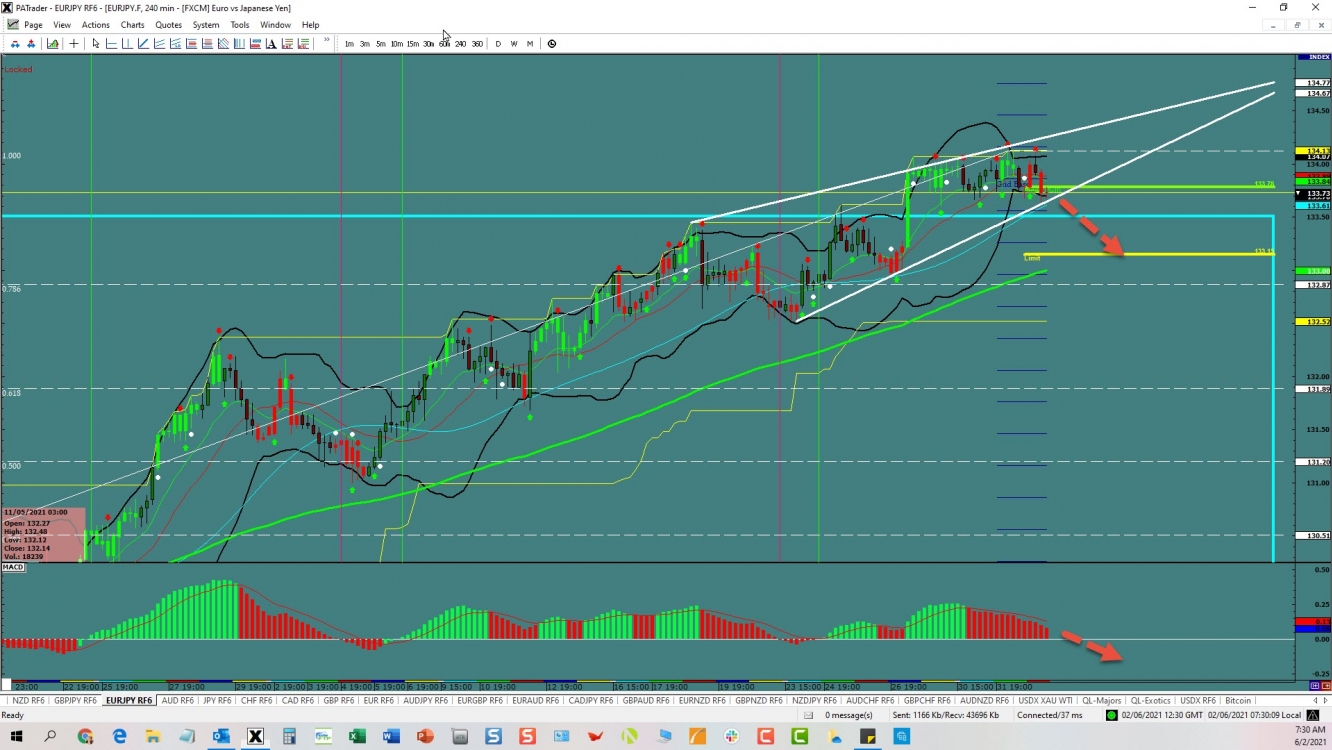Open Outlook from the taskbar

[x=221, y=737]
